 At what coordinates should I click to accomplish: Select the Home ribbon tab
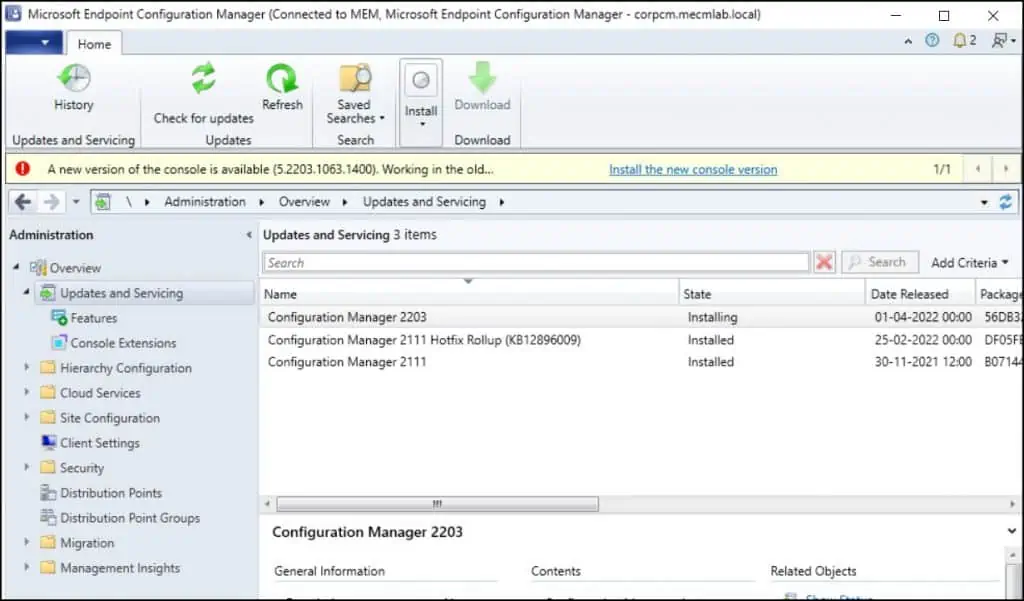pyautogui.click(x=94, y=44)
